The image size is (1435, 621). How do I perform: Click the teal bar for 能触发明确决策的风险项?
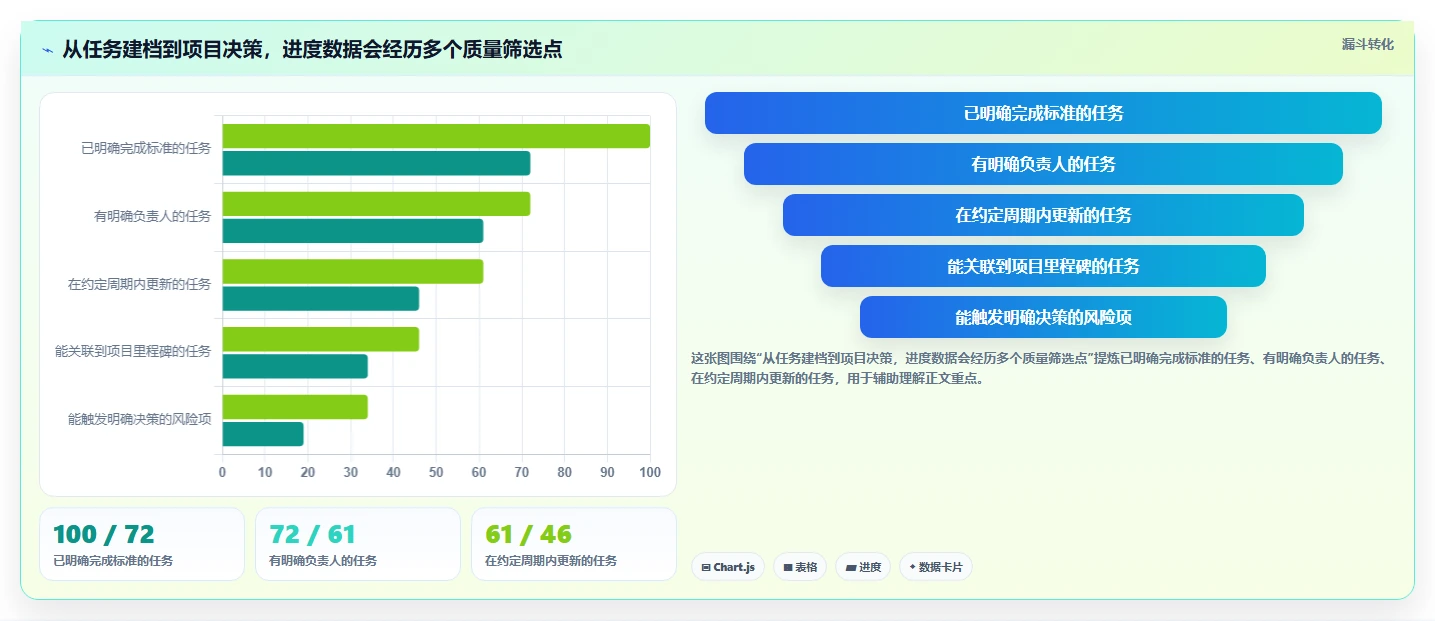263,434
